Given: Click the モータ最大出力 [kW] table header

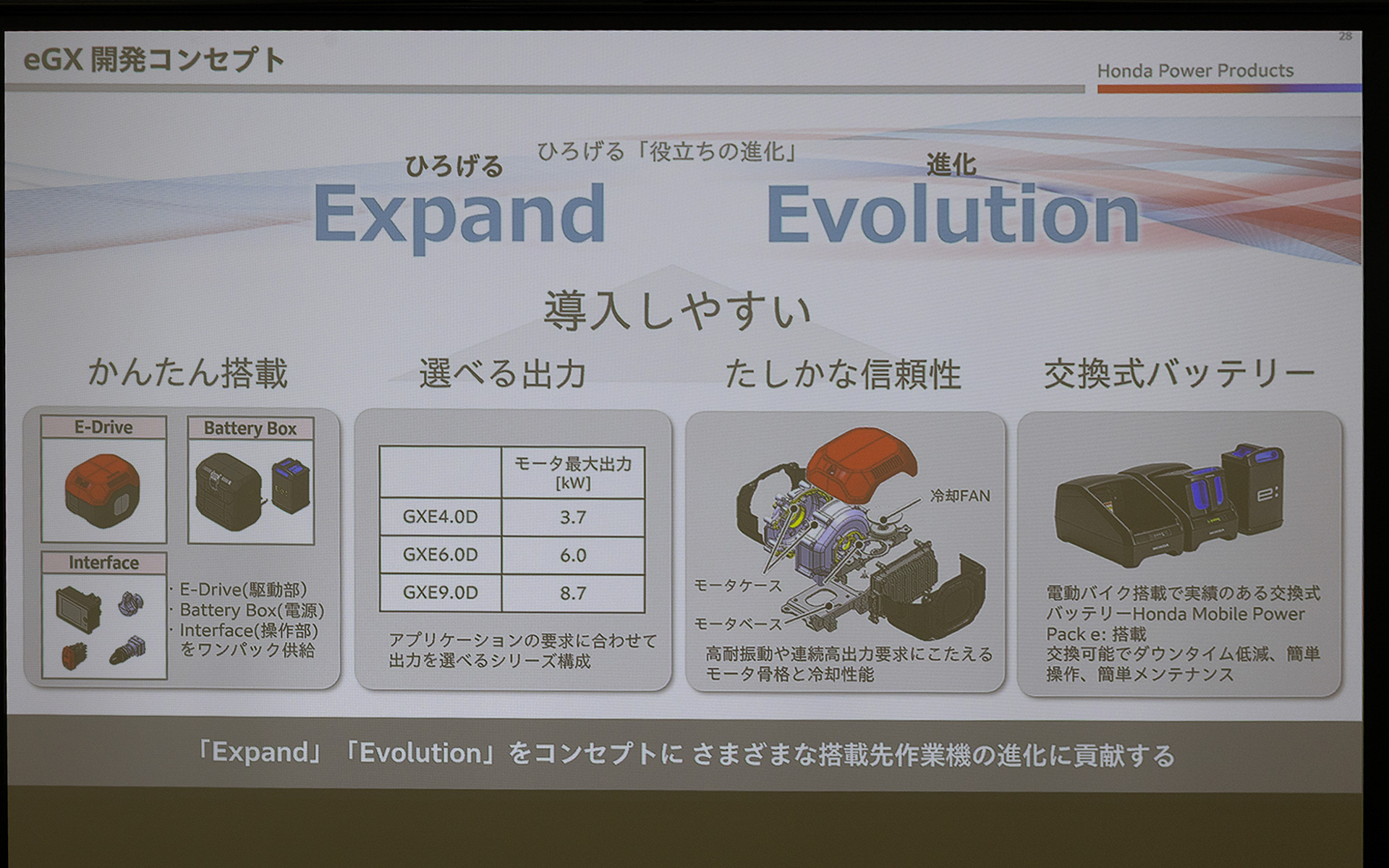Looking at the screenshot, I should point(573,472).
